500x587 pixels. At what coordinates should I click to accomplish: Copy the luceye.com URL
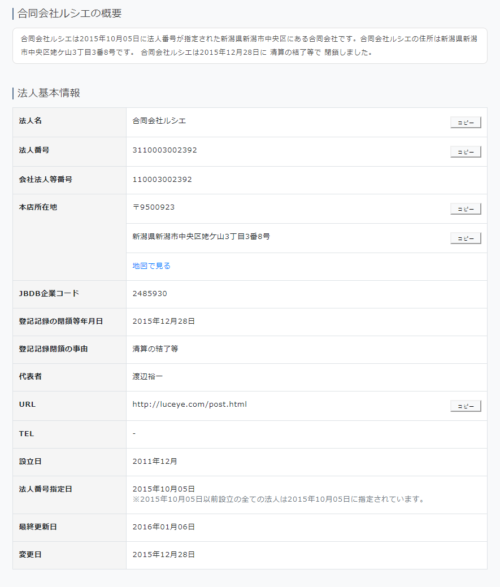click(x=466, y=406)
